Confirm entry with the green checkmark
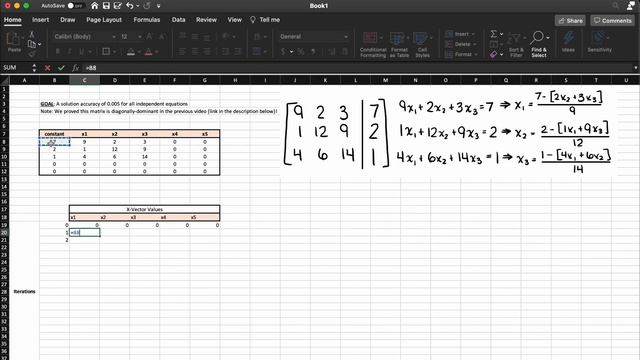The width and height of the screenshot is (640, 360). [x=61, y=68]
